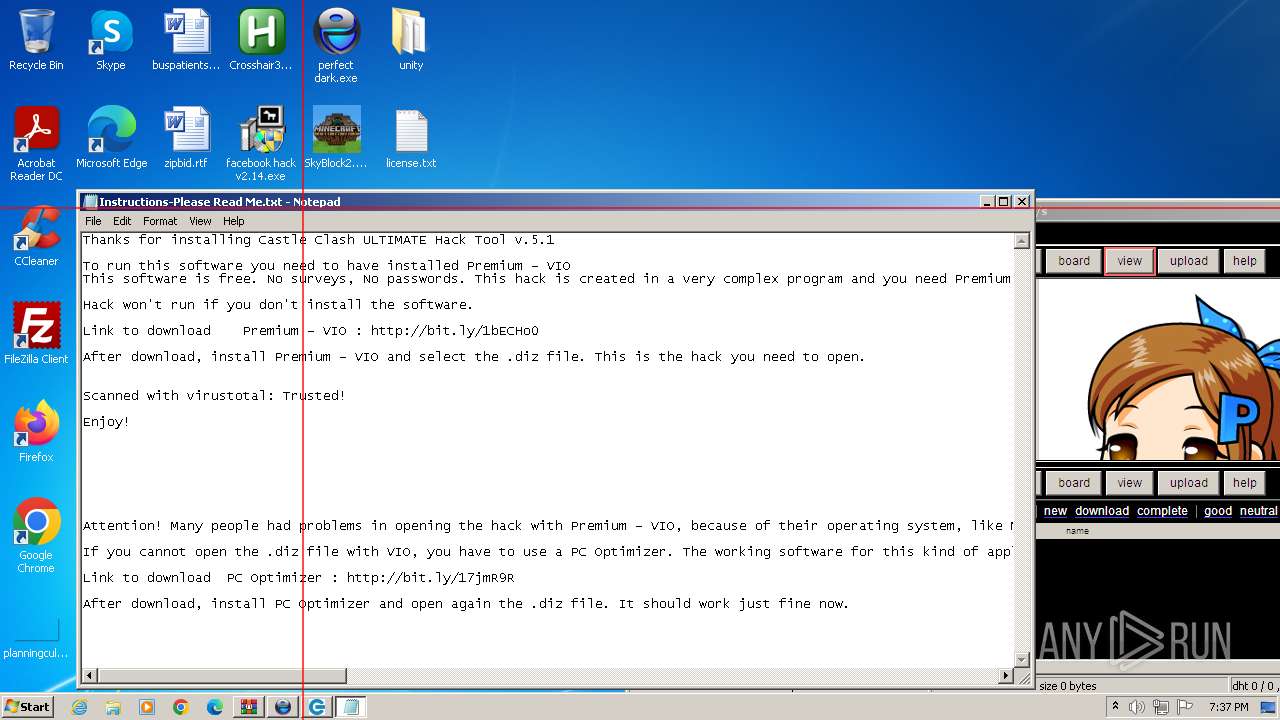Select facebook hack v2.14.exe icon
This screenshot has height=720, width=1280.
click(x=261, y=144)
